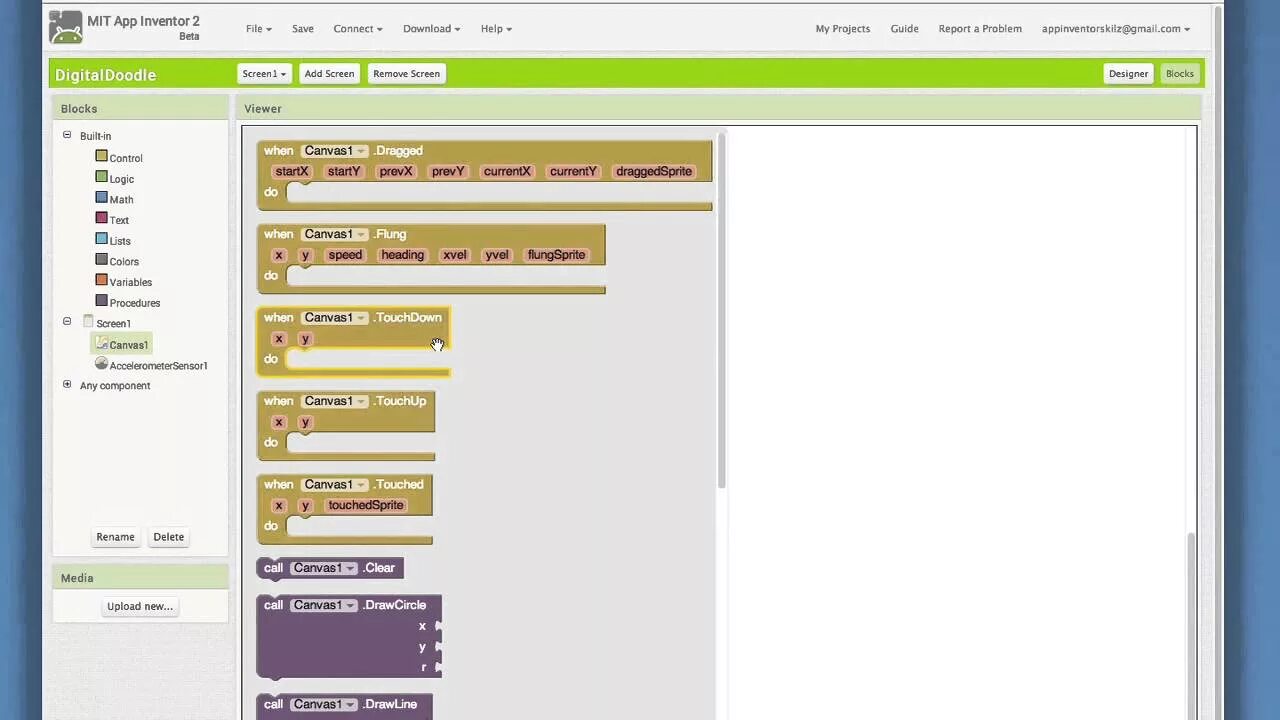Image resolution: width=1280 pixels, height=720 pixels.
Task: Select the Control category label
Action: 126,158
